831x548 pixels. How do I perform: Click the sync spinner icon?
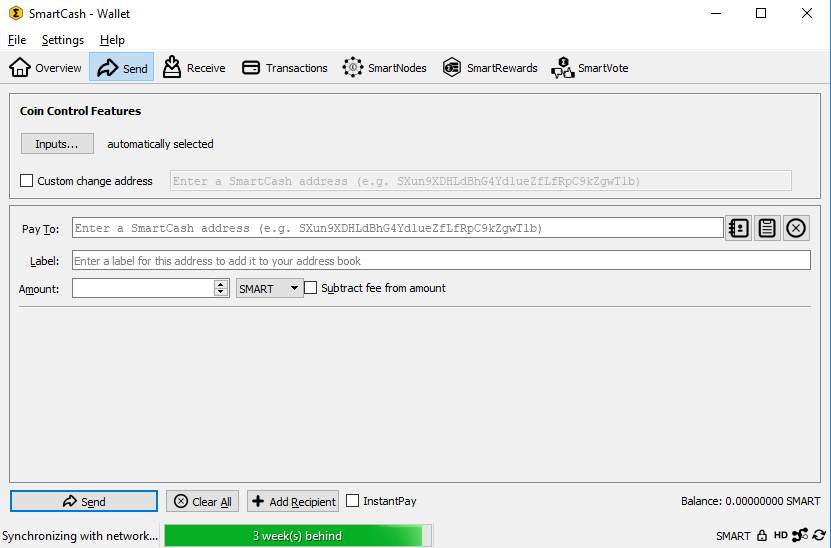pos(819,535)
